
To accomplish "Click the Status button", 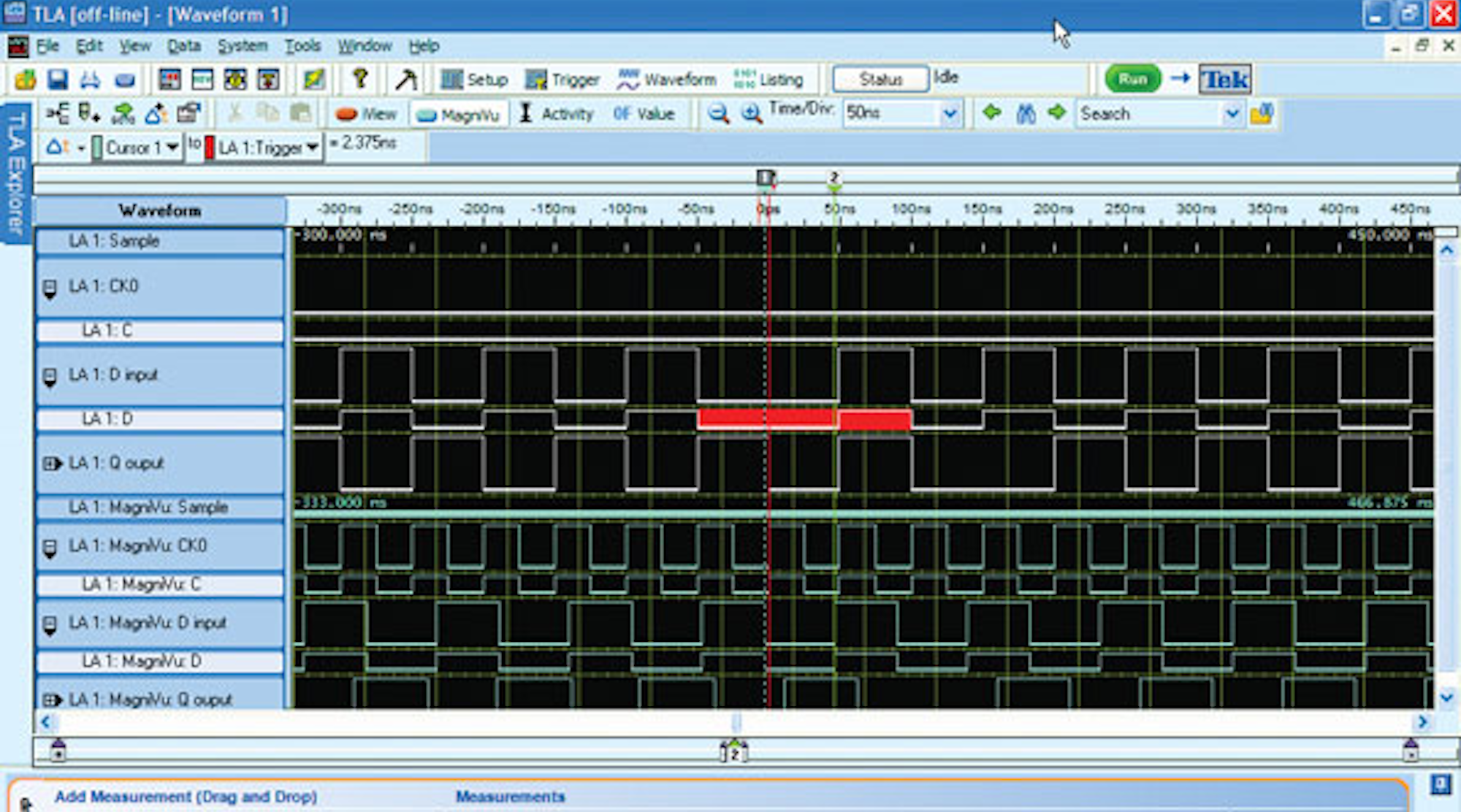I will [880, 78].
